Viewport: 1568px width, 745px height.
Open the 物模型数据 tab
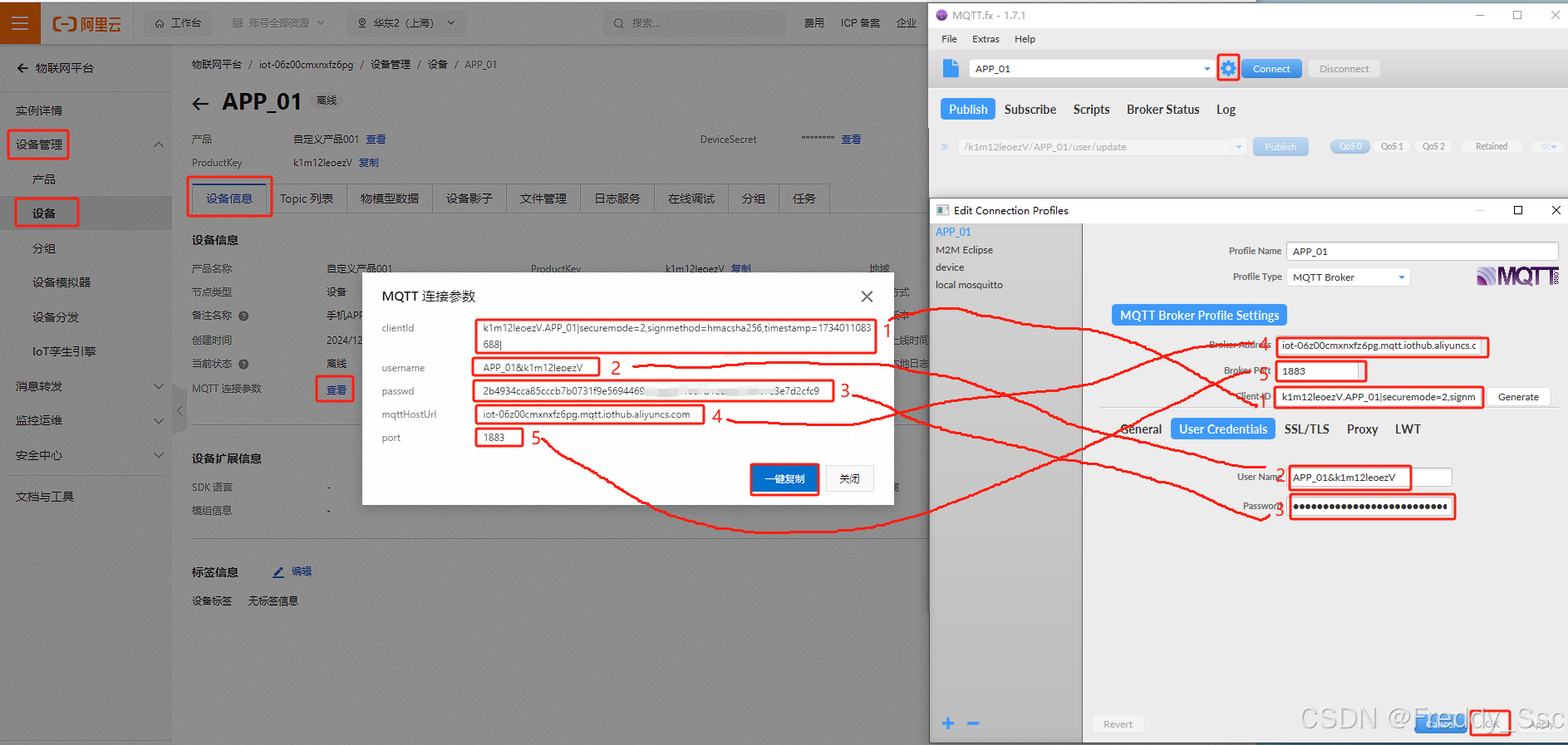pos(390,199)
